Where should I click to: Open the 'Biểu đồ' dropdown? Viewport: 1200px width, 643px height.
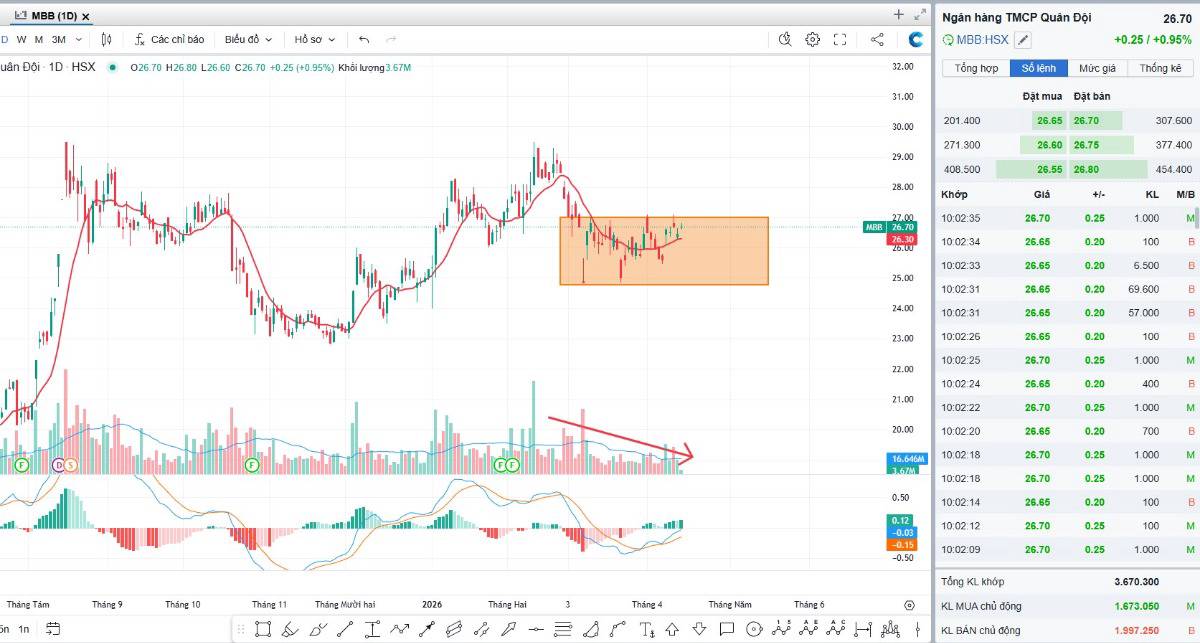pyautogui.click(x=248, y=39)
